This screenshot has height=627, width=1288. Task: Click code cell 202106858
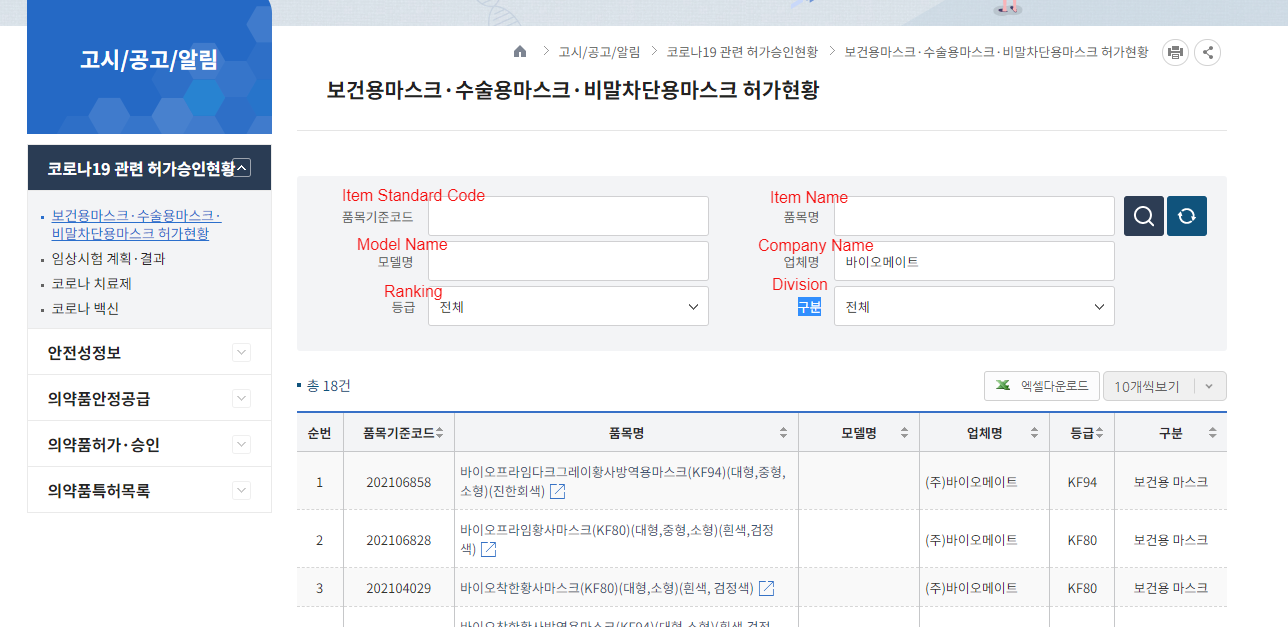[398, 482]
